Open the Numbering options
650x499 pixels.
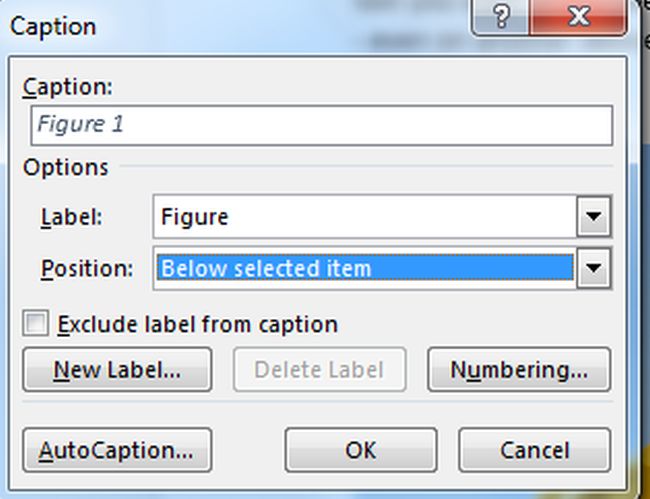[x=518, y=369]
